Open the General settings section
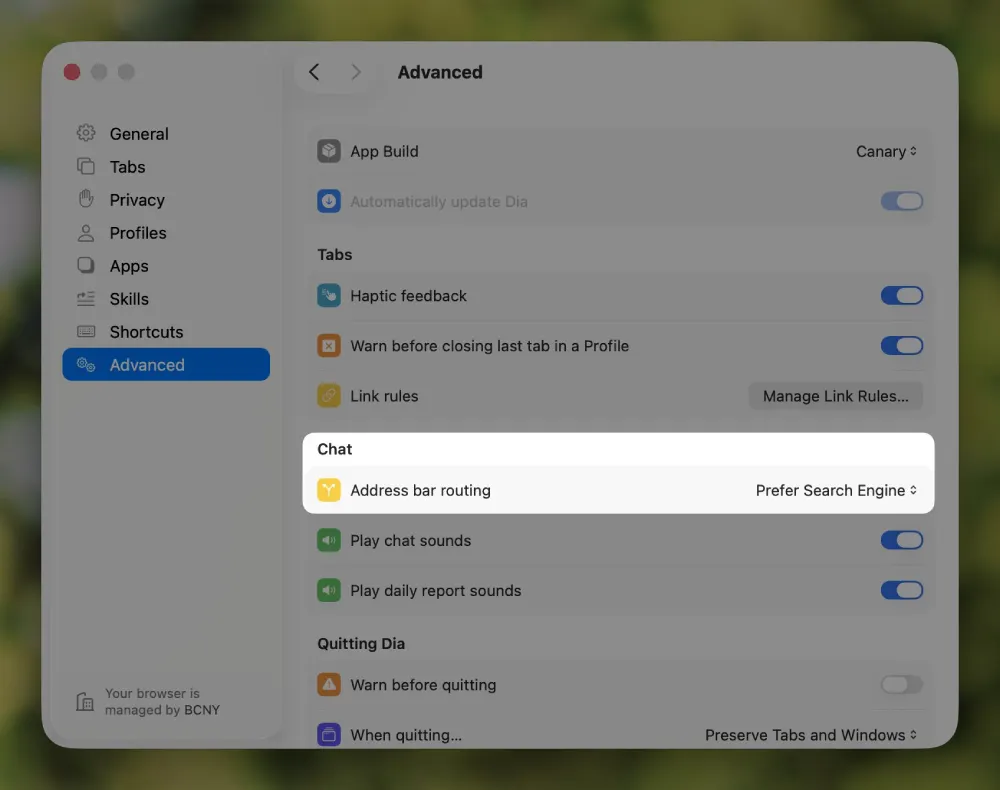1000x790 pixels. (x=166, y=134)
